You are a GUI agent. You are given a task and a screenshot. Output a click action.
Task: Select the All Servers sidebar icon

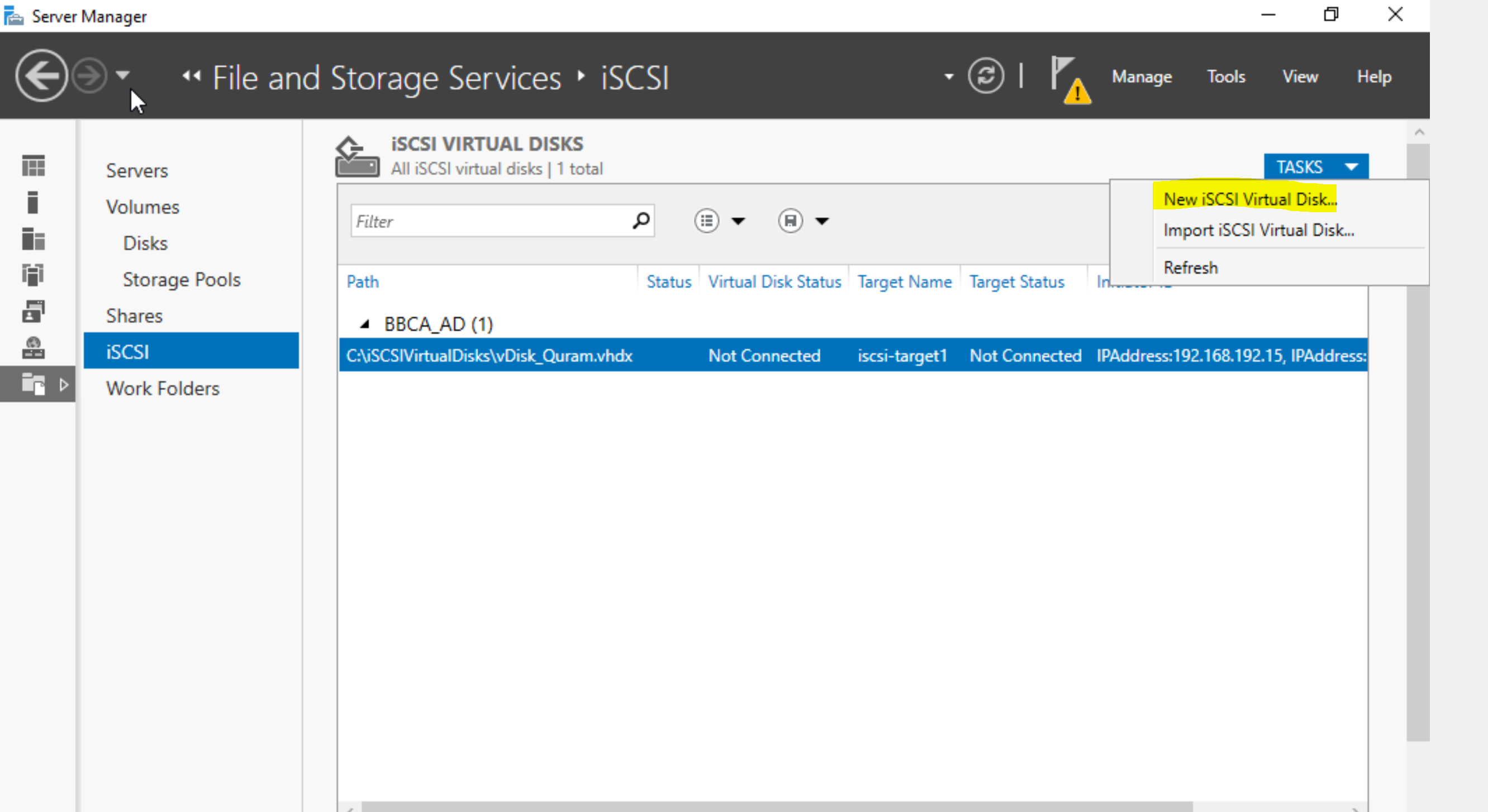[33, 238]
